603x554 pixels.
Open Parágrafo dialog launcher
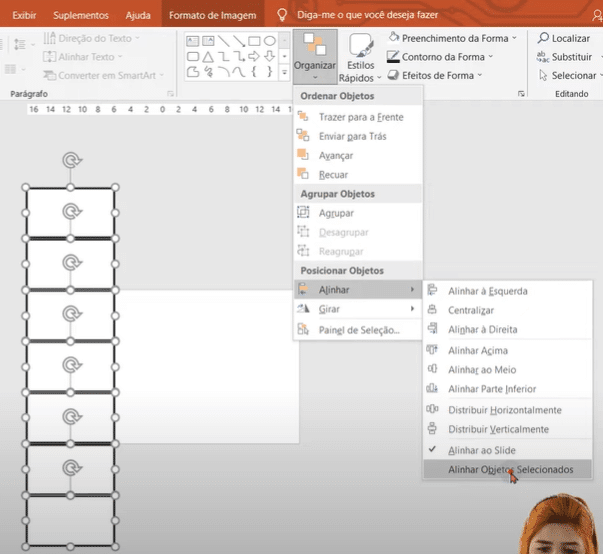pos(170,94)
